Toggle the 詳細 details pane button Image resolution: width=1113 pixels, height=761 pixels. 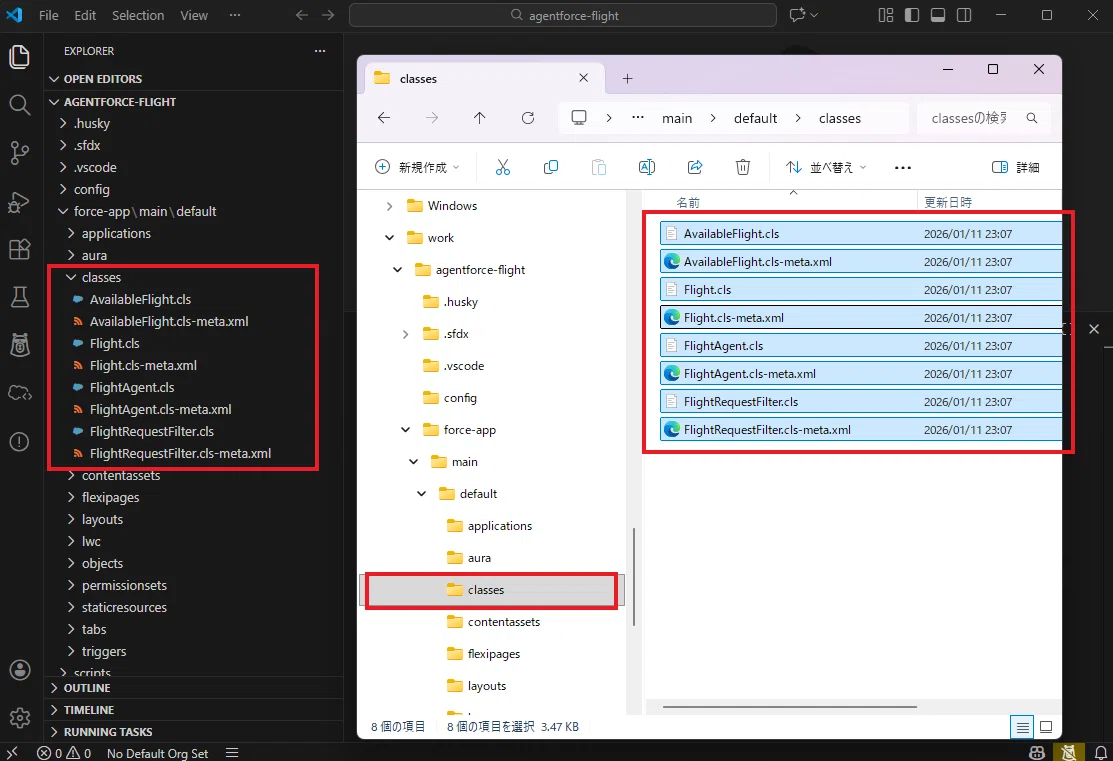pyautogui.click(x=1016, y=168)
